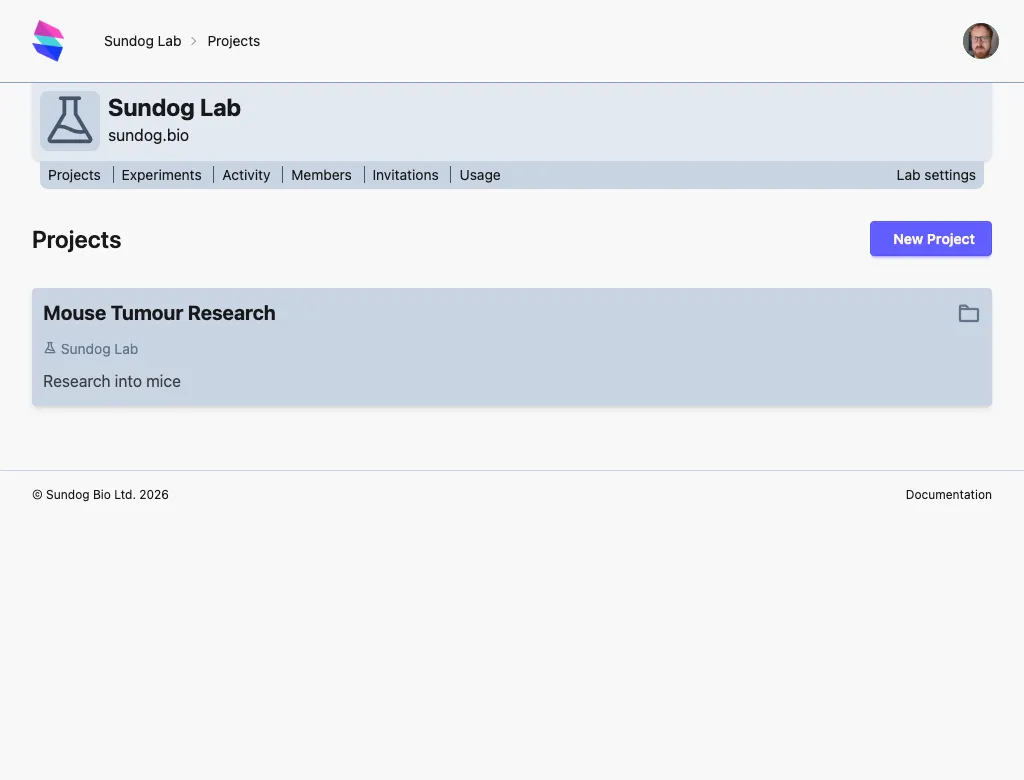Select the Projects tab
This screenshot has width=1024, height=780.
pyautogui.click(x=74, y=175)
